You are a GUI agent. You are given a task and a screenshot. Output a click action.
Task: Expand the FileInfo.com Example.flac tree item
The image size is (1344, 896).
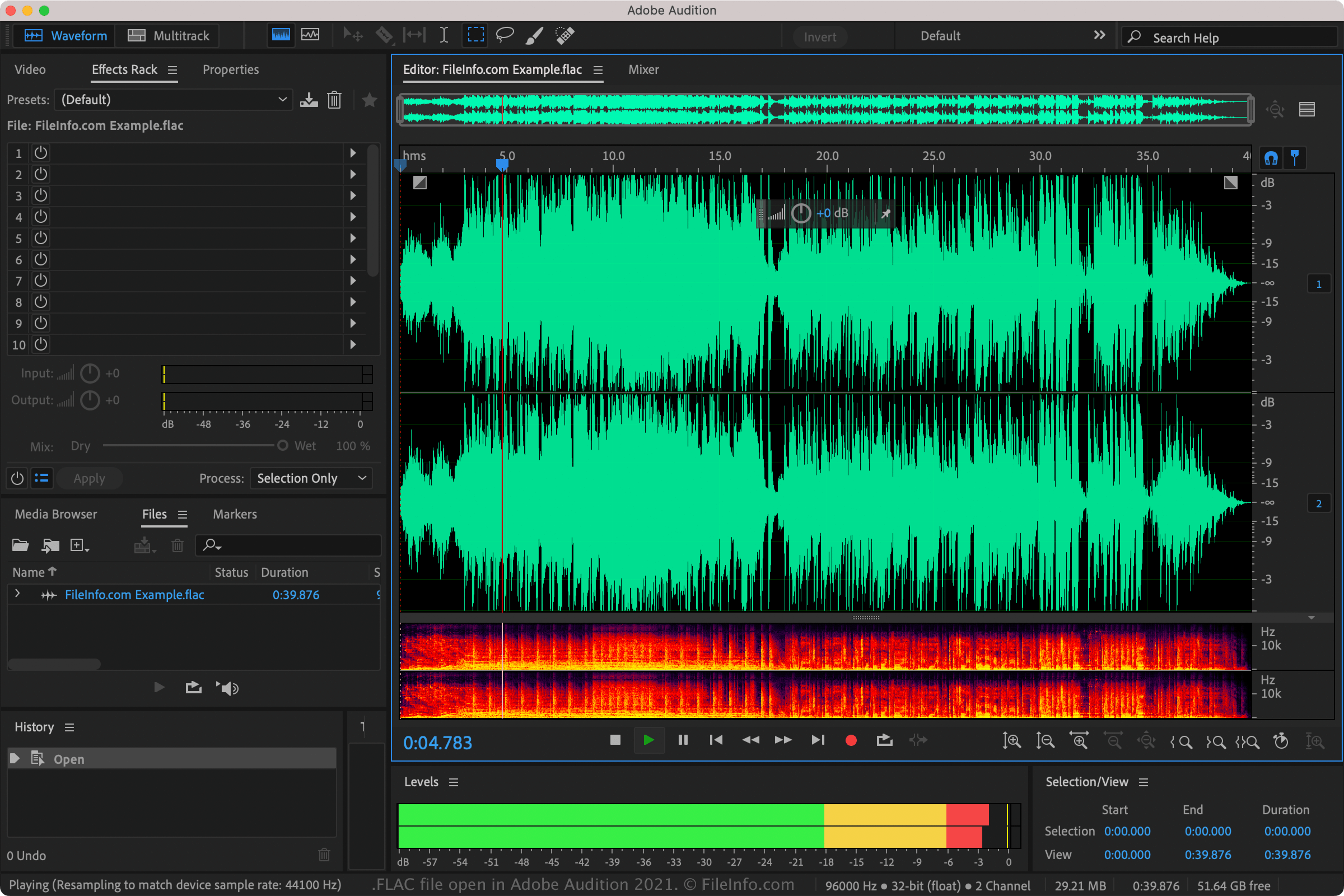pyautogui.click(x=18, y=594)
